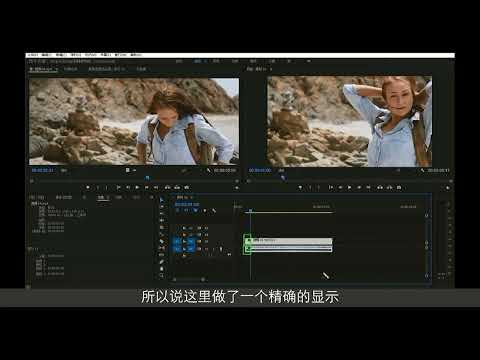The image size is (480, 360).
Task: Go to Out point in Source monitor
Action: click(156, 188)
